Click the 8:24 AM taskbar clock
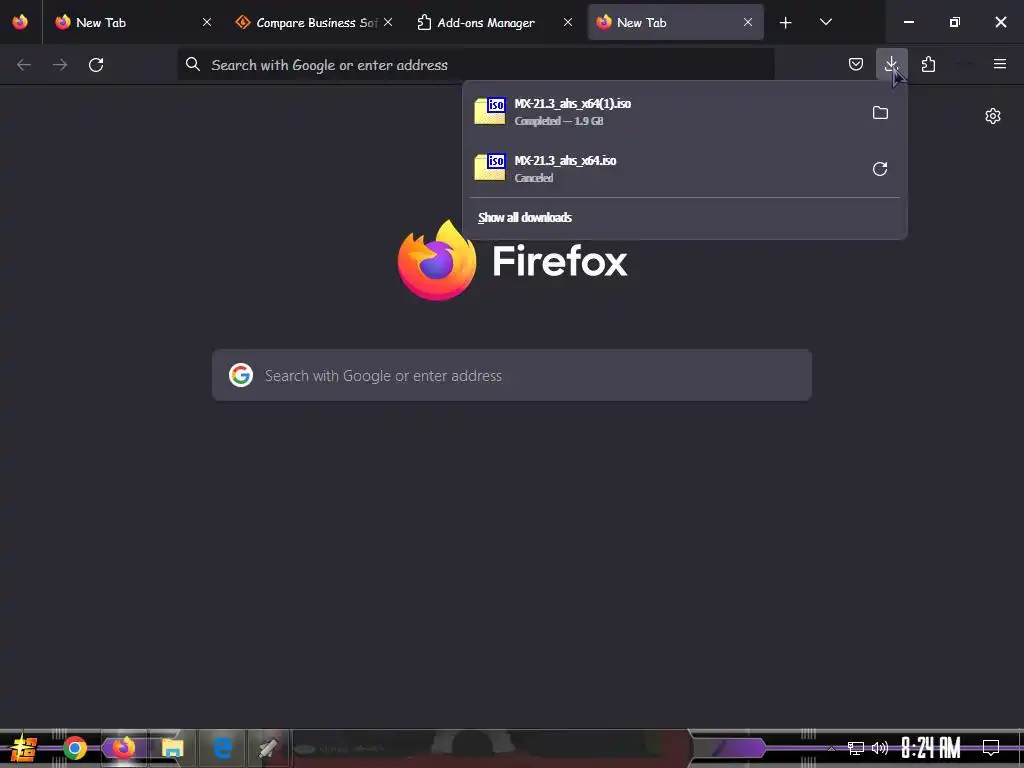The width and height of the screenshot is (1024, 768). (x=930, y=748)
